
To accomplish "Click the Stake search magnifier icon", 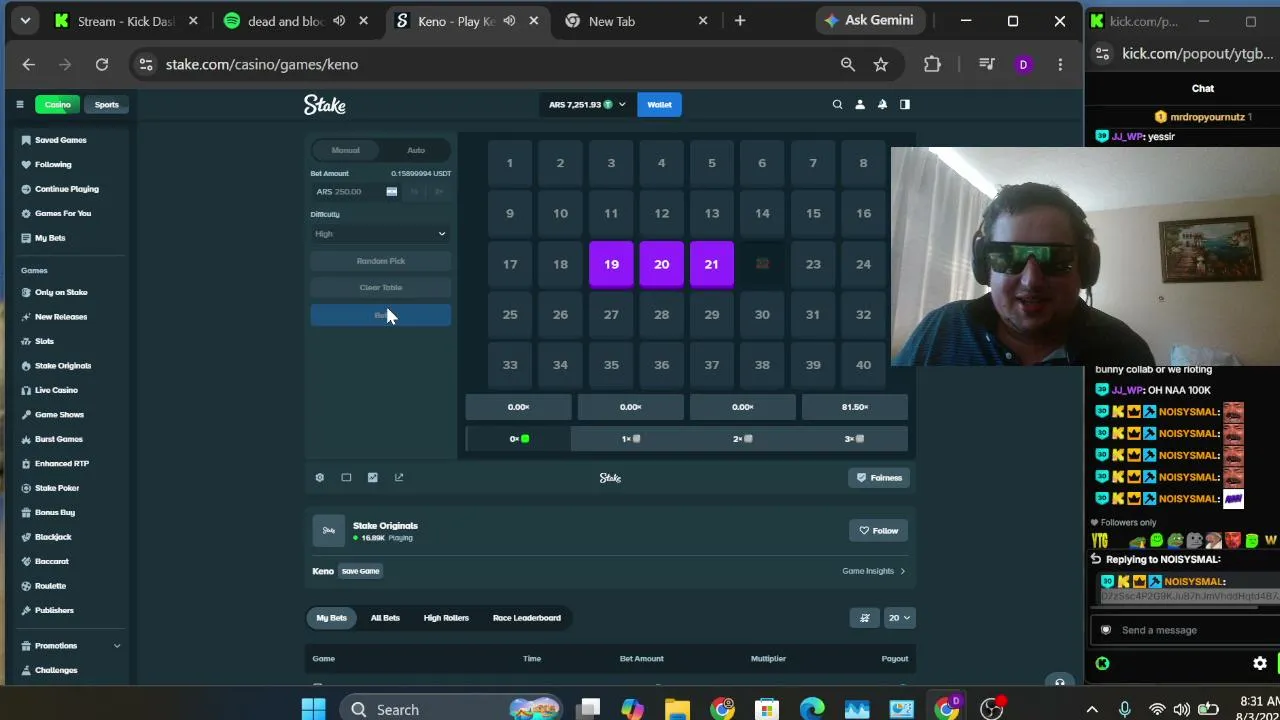I will tap(838, 104).
